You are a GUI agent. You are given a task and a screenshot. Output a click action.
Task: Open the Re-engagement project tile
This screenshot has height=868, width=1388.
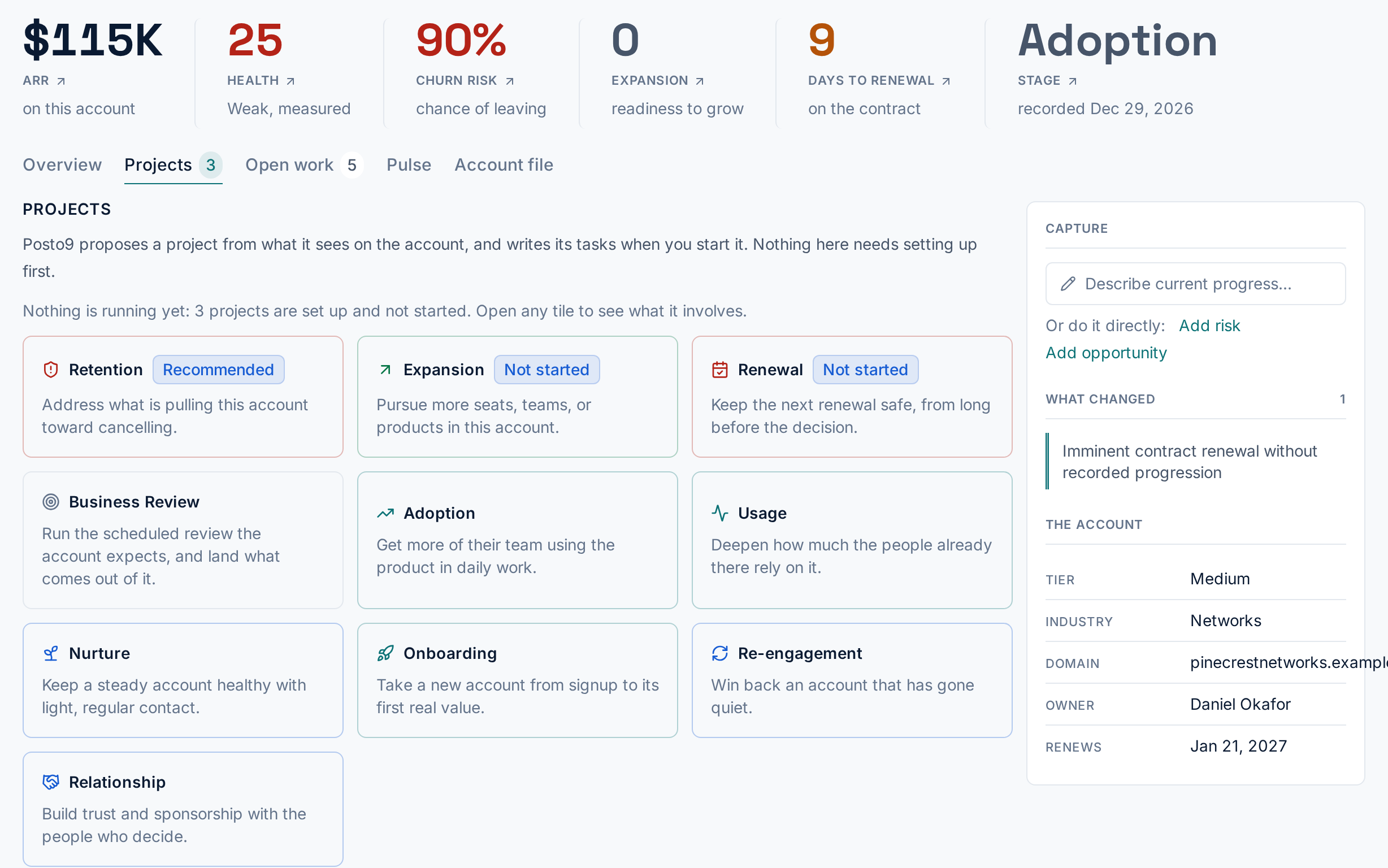click(852, 680)
